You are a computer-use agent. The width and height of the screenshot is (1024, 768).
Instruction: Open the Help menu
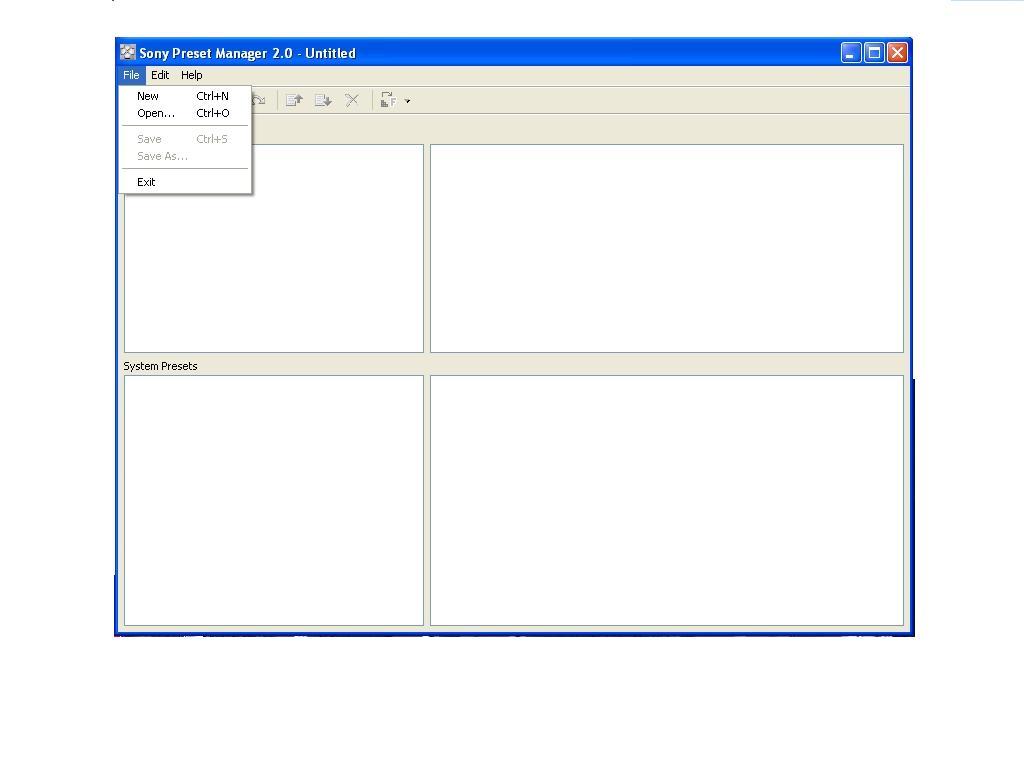click(x=191, y=74)
